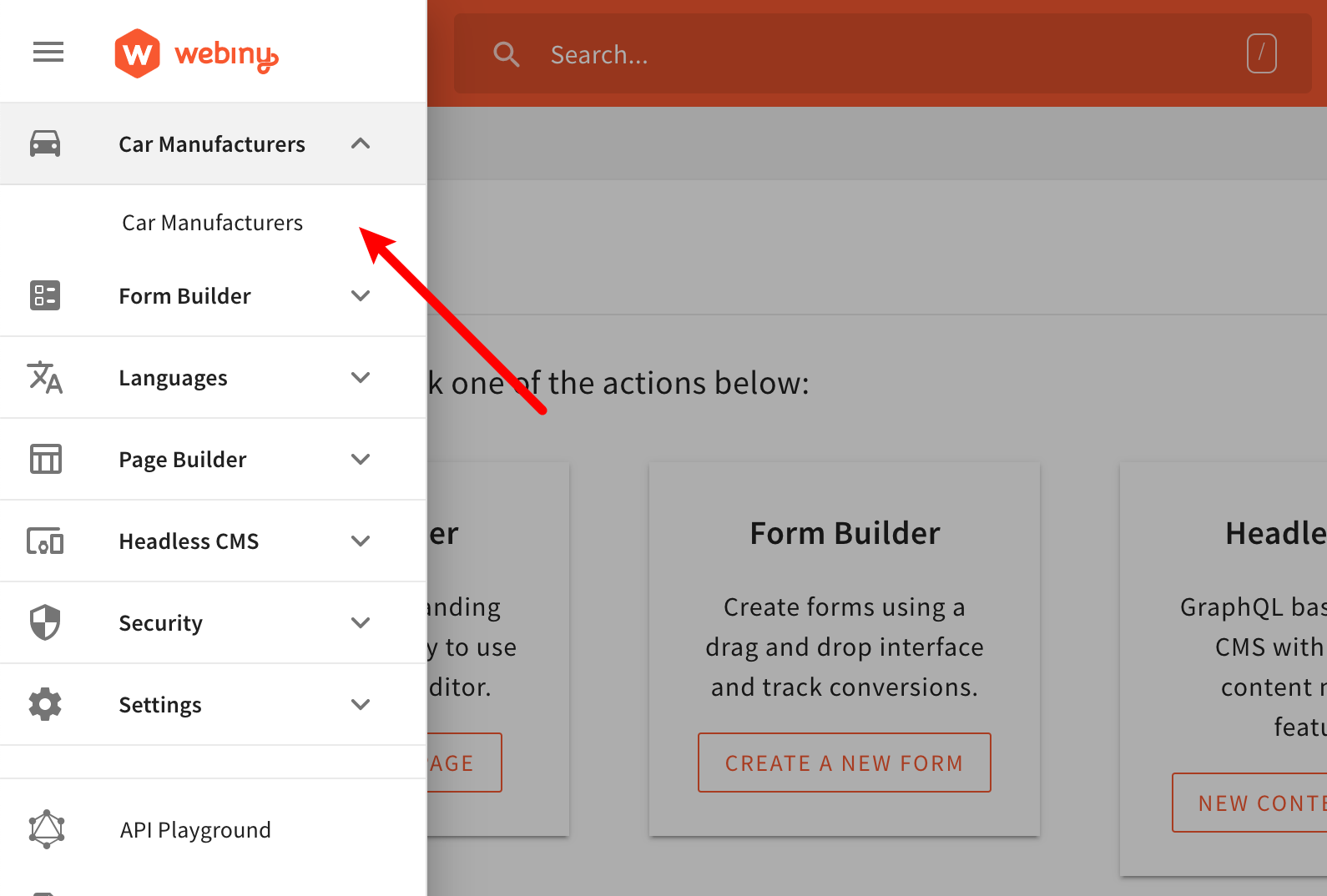Screen dimensions: 1327x896
Task: Click the hamburger menu icon
Action: coord(48,53)
